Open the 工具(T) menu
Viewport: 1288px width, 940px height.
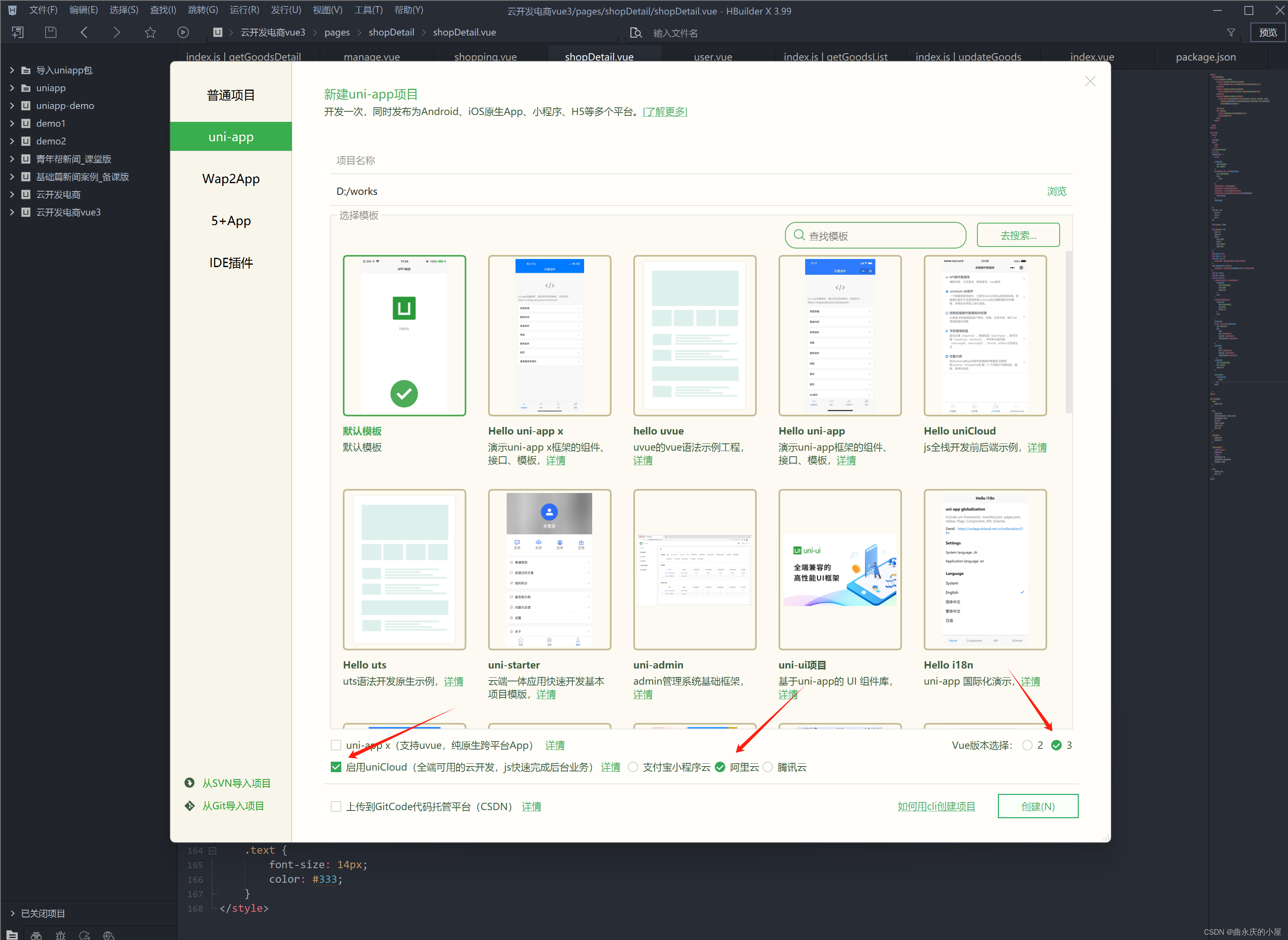pos(368,10)
